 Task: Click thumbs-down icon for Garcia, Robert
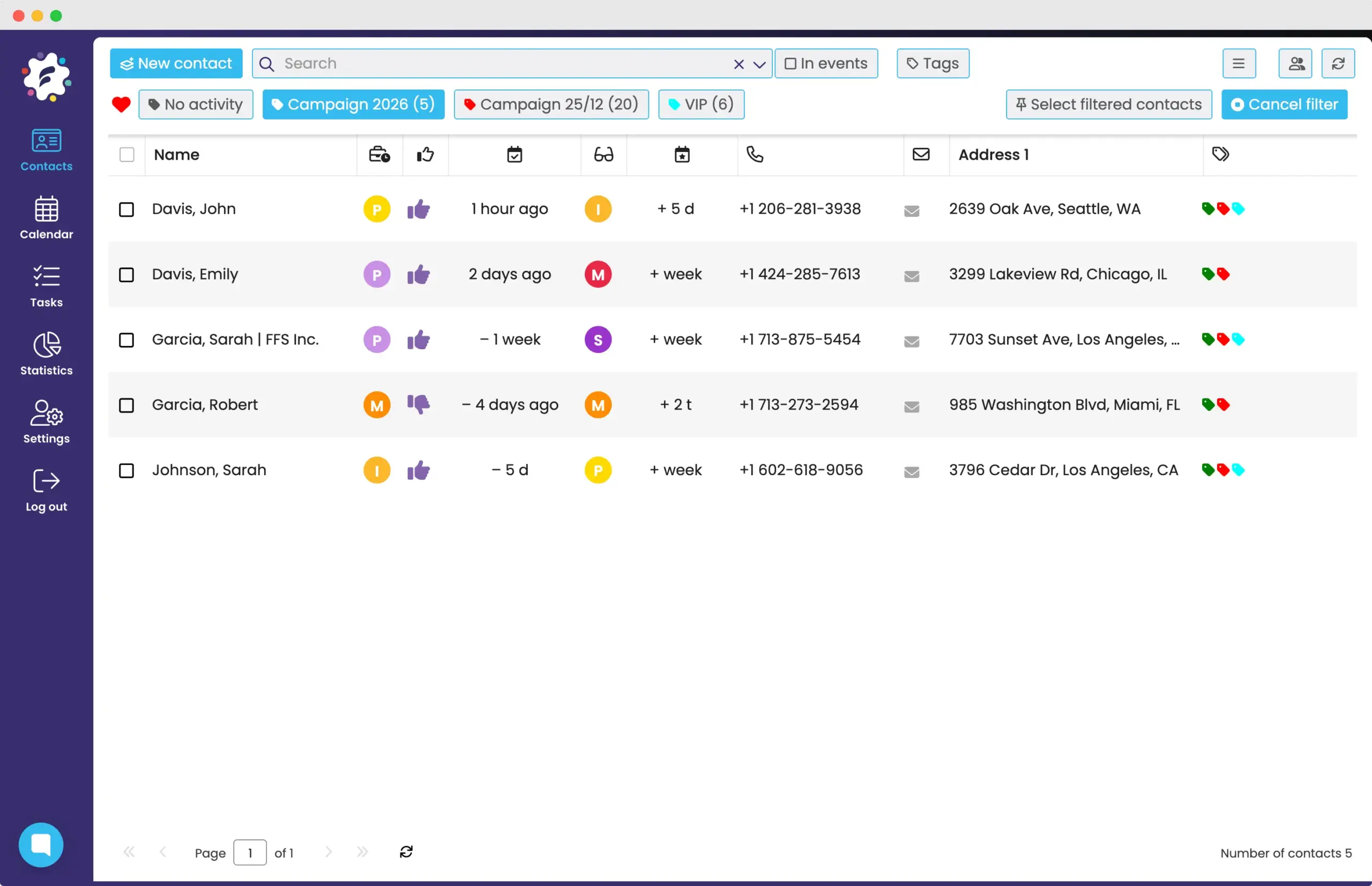click(x=419, y=404)
